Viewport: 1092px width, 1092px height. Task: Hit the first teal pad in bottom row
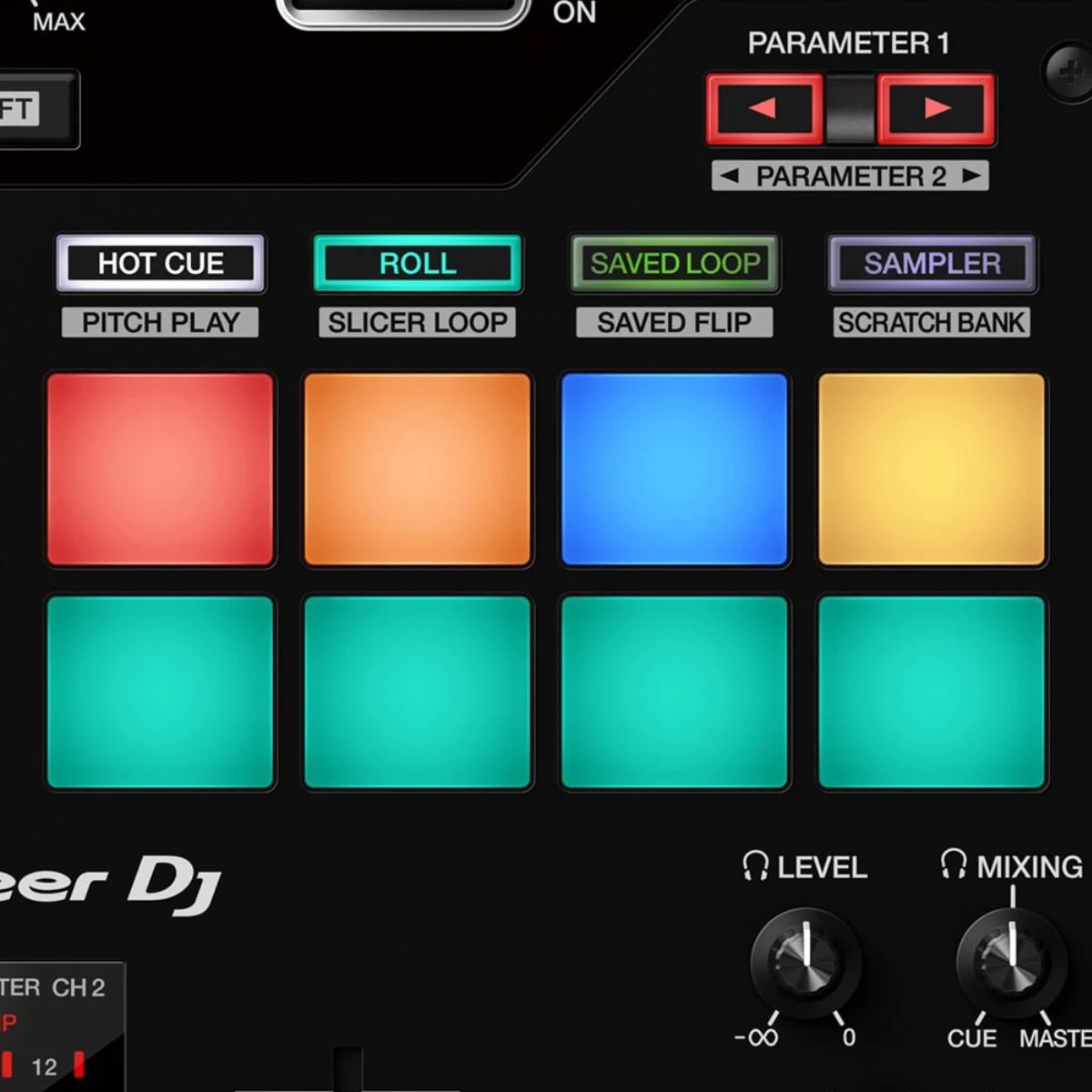[x=160, y=693]
